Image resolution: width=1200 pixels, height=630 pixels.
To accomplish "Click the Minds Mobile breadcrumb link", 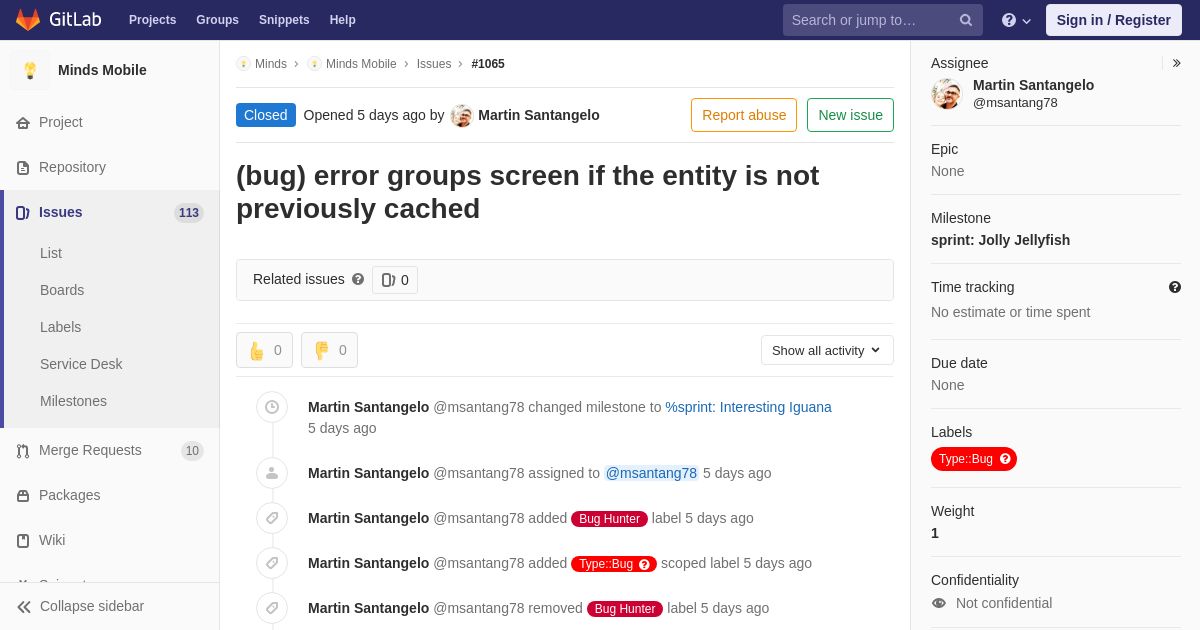I will (x=361, y=64).
